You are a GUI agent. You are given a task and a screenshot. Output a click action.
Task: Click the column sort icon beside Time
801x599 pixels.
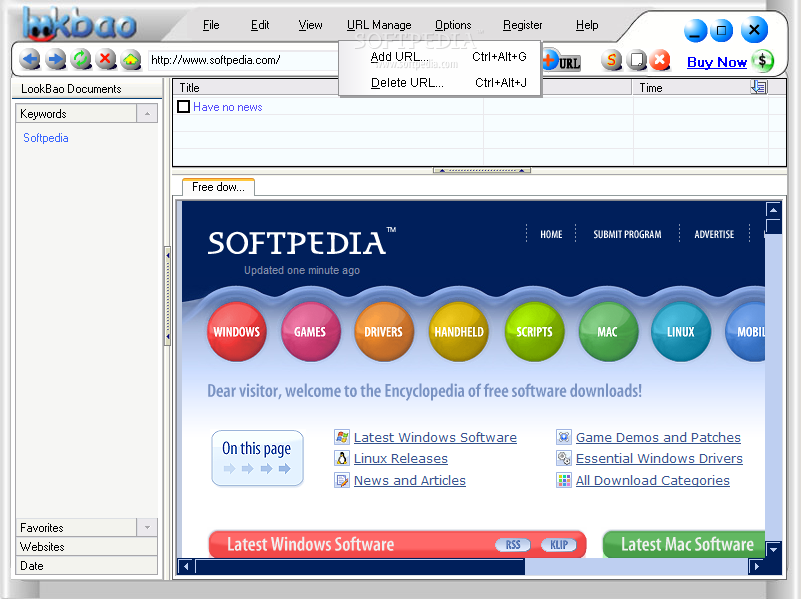(759, 87)
